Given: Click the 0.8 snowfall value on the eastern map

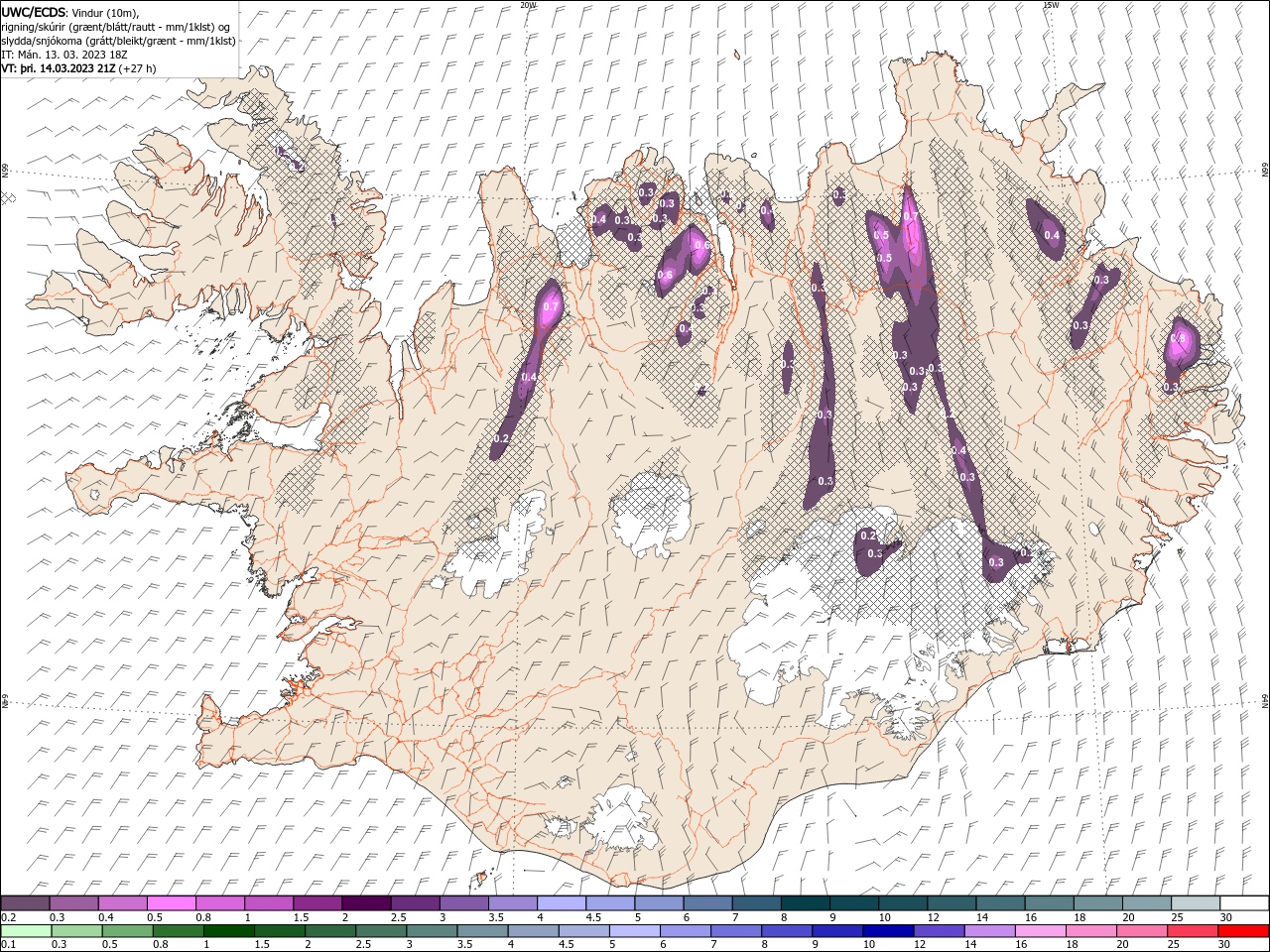Looking at the screenshot, I should (x=1178, y=338).
